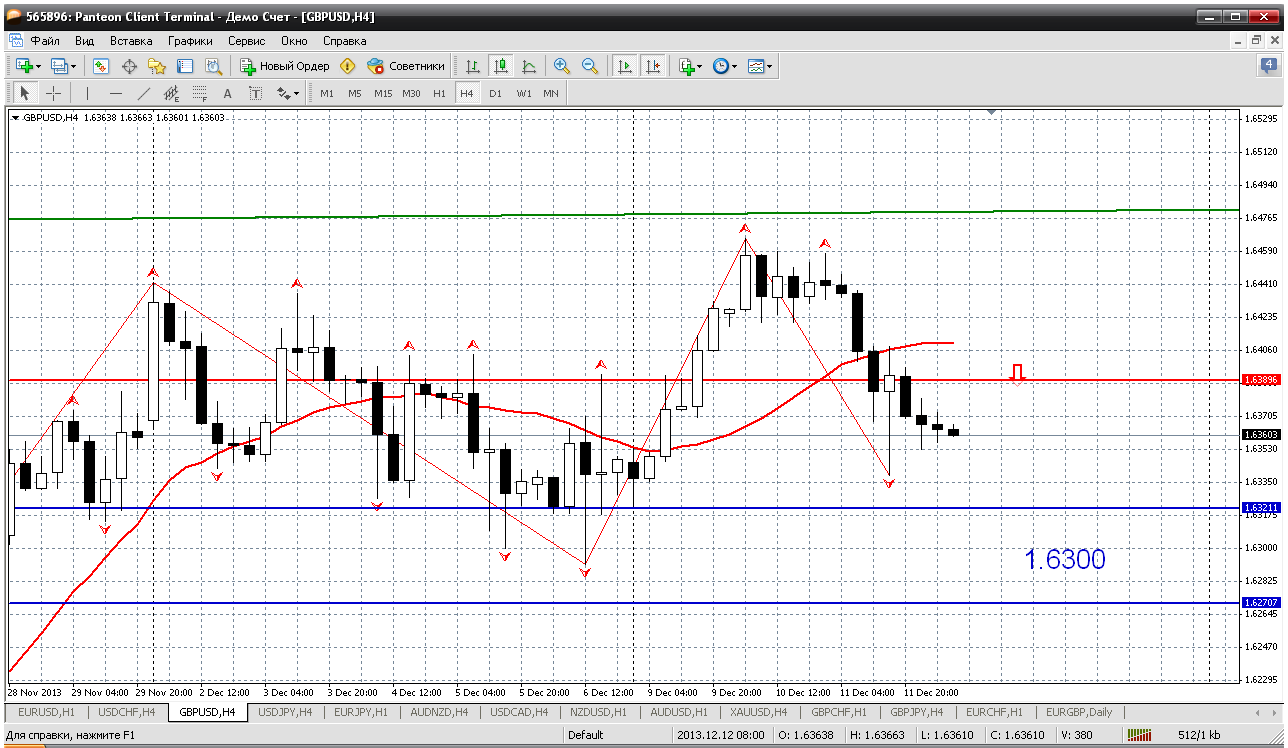Image resolution: width=1288 pixels, height=748 pixels.
Task: Switch to the D1 timeframe
Action: coord(495,93)
